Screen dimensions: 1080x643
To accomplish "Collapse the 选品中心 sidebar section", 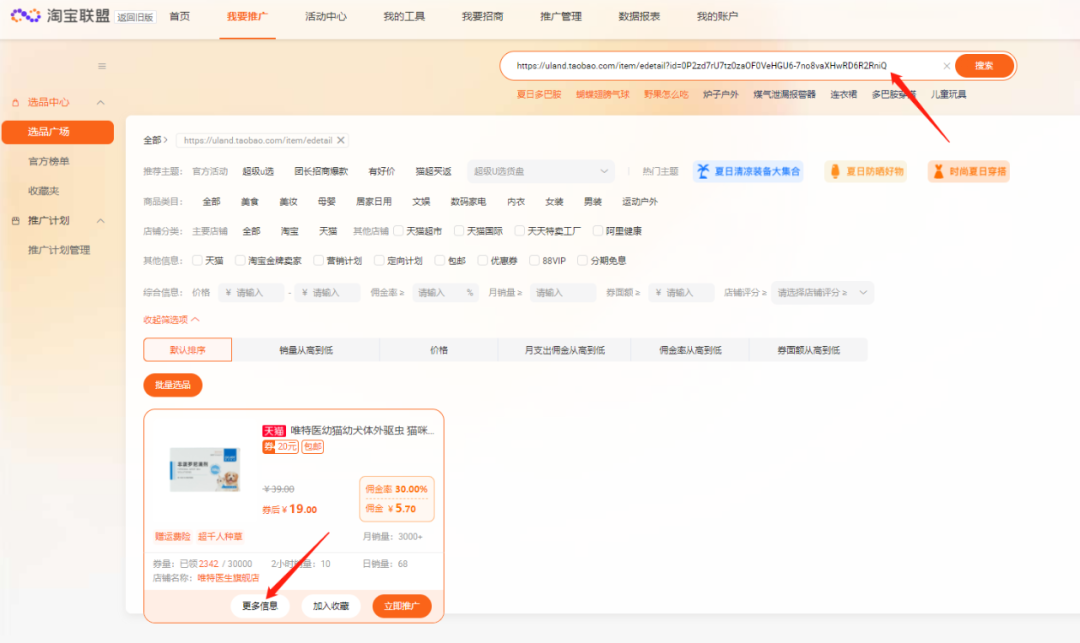I will click(101, 103).
